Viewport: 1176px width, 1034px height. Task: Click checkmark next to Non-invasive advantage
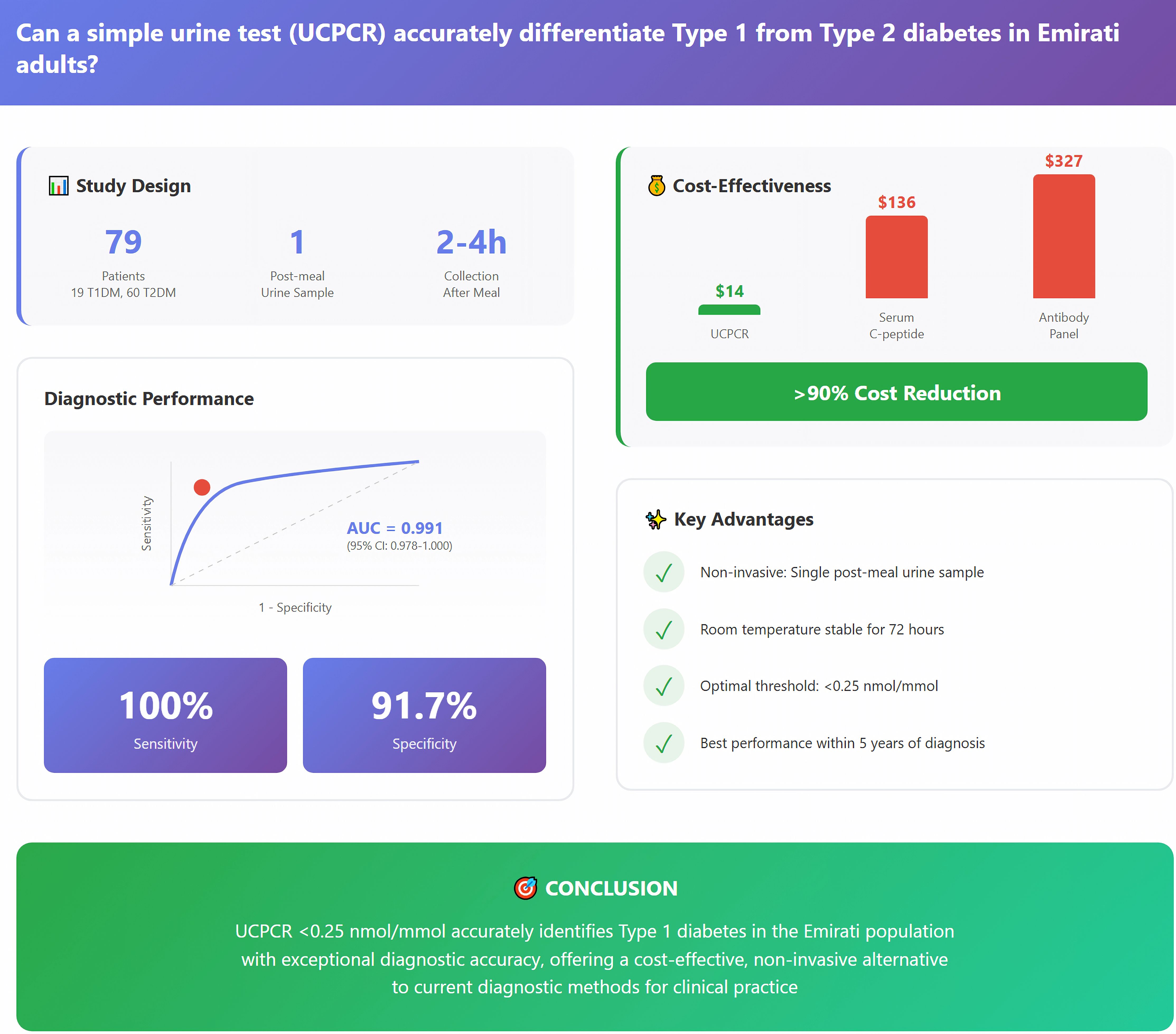click(663, 572)
